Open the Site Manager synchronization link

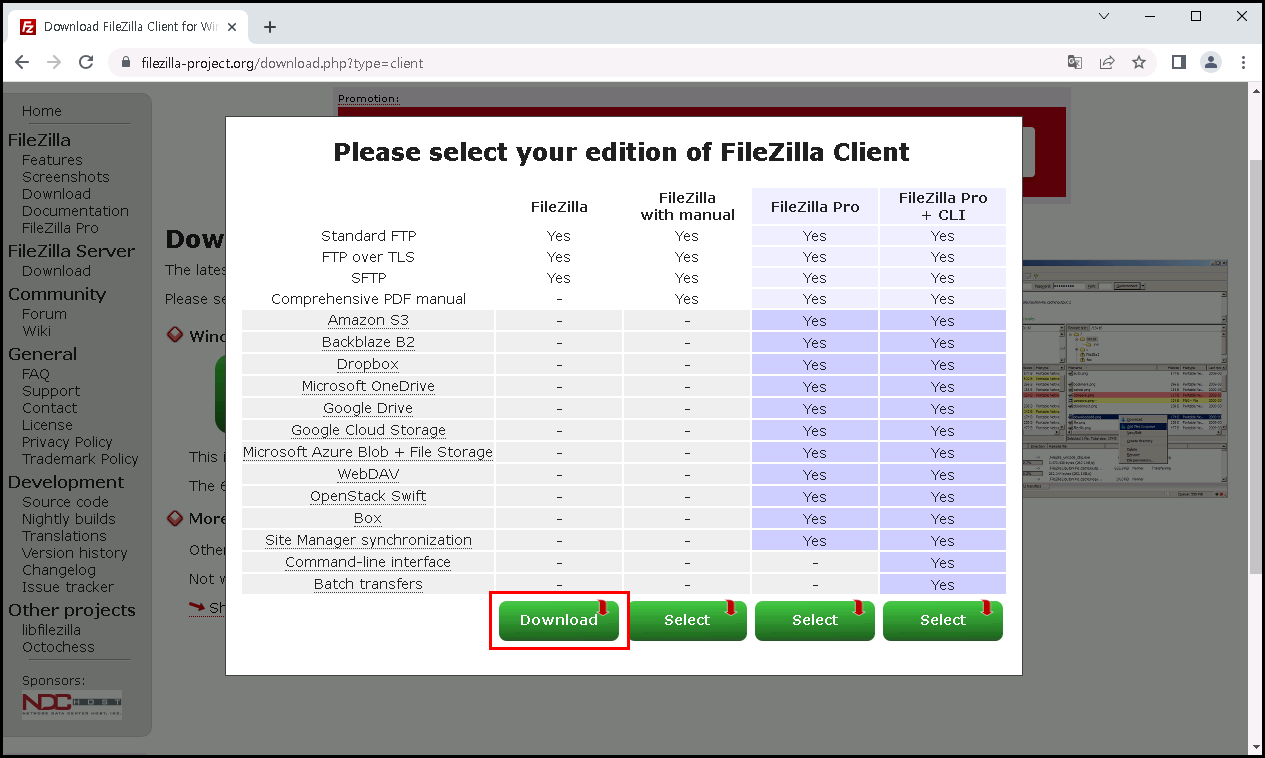[x=368, y=540]
